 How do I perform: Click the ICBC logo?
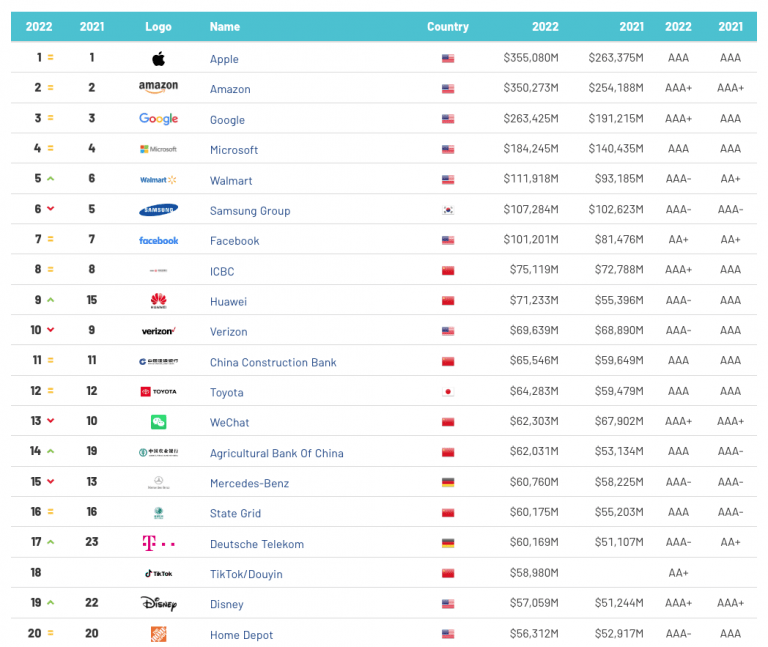(x=158, y=270)
